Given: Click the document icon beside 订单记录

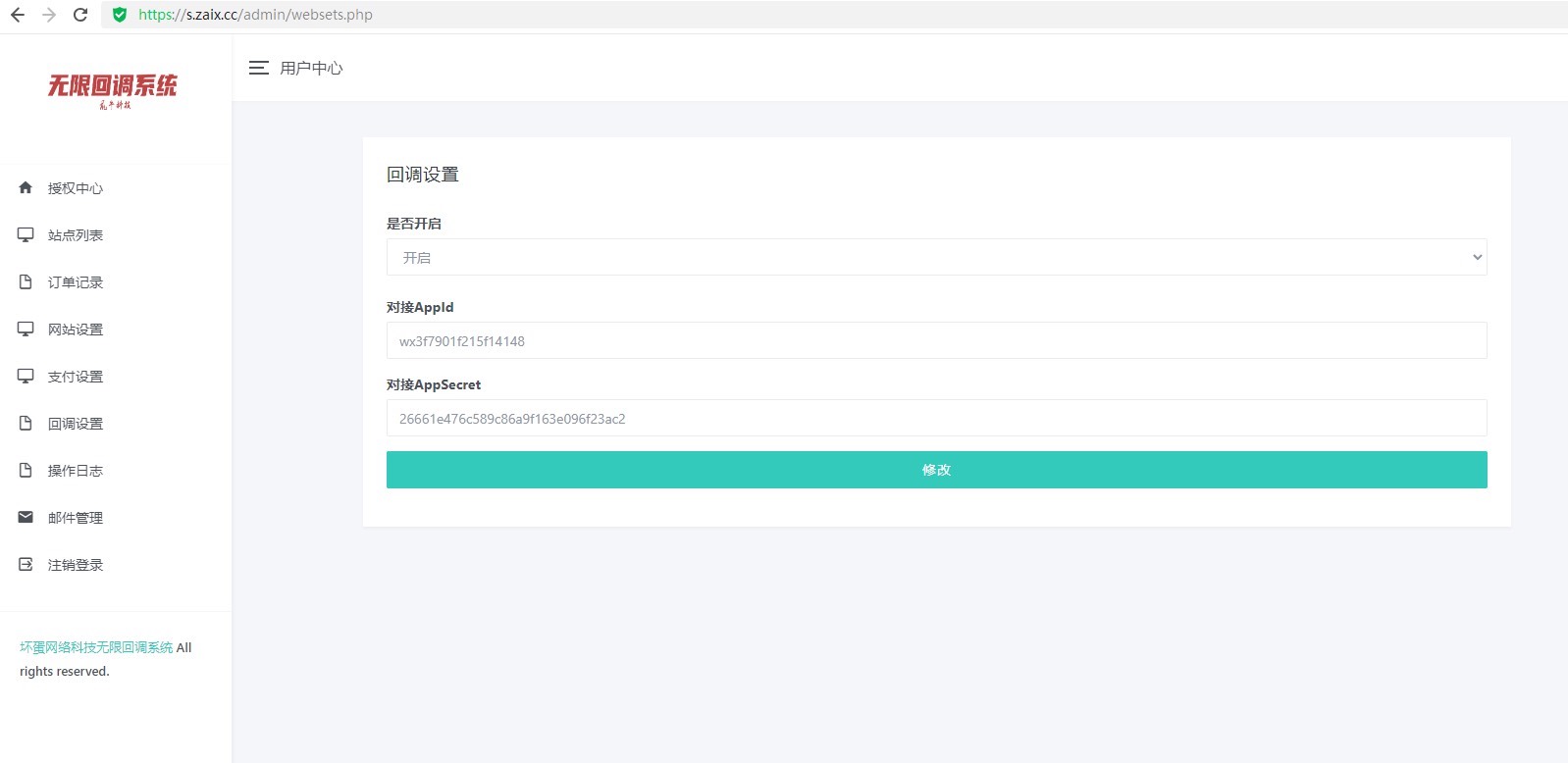Looking at the screenshot, I should coord(26,281).
